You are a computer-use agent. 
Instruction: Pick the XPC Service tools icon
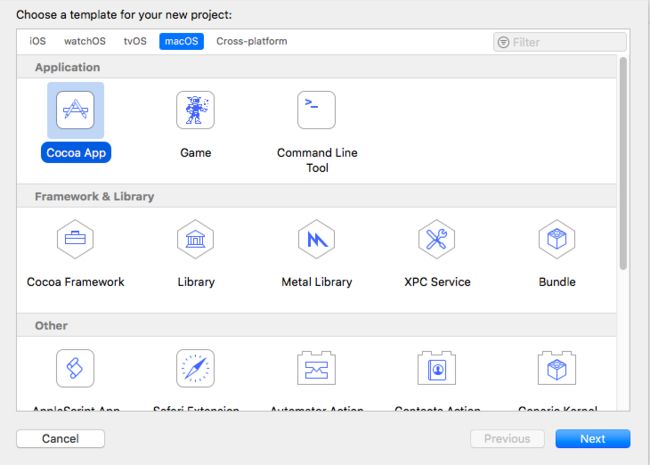click(x=437, y=239)
